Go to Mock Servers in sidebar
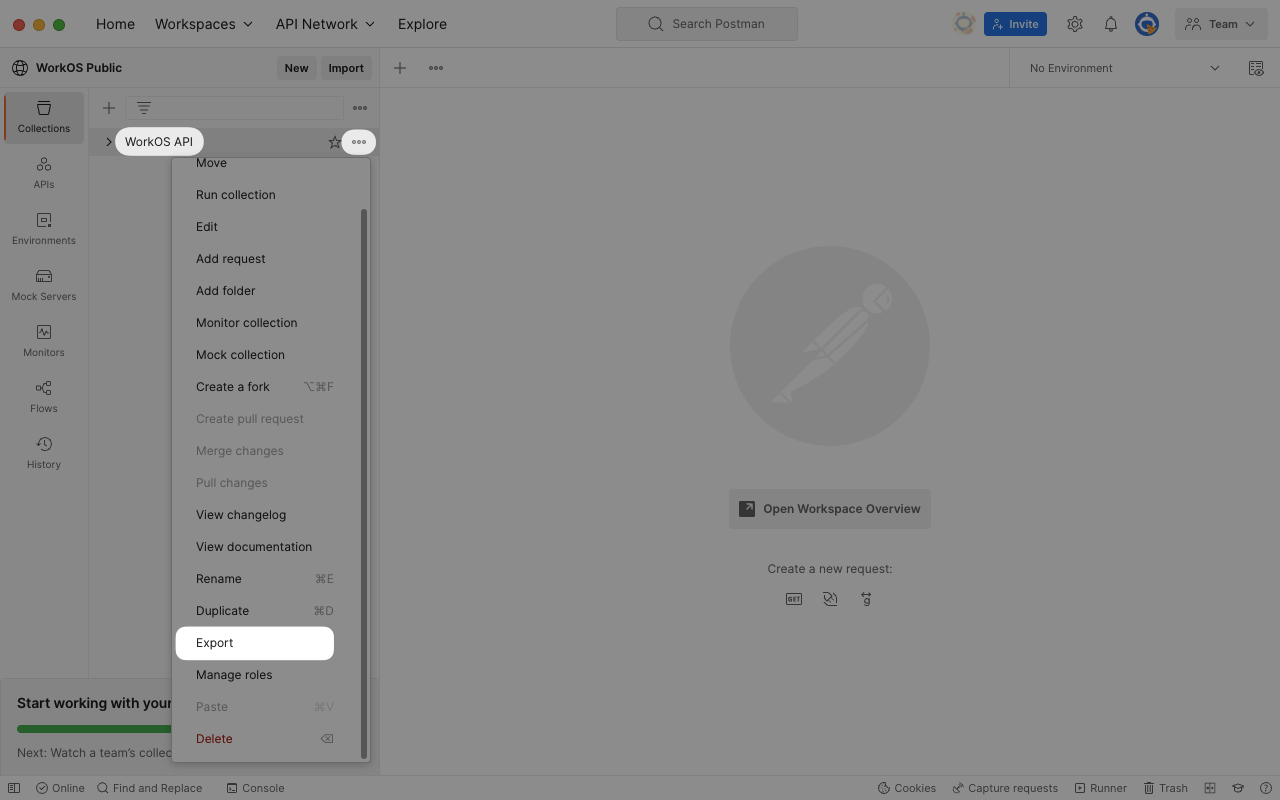Viewport: 1280px width, 800px height. click(x=44, y=285)
